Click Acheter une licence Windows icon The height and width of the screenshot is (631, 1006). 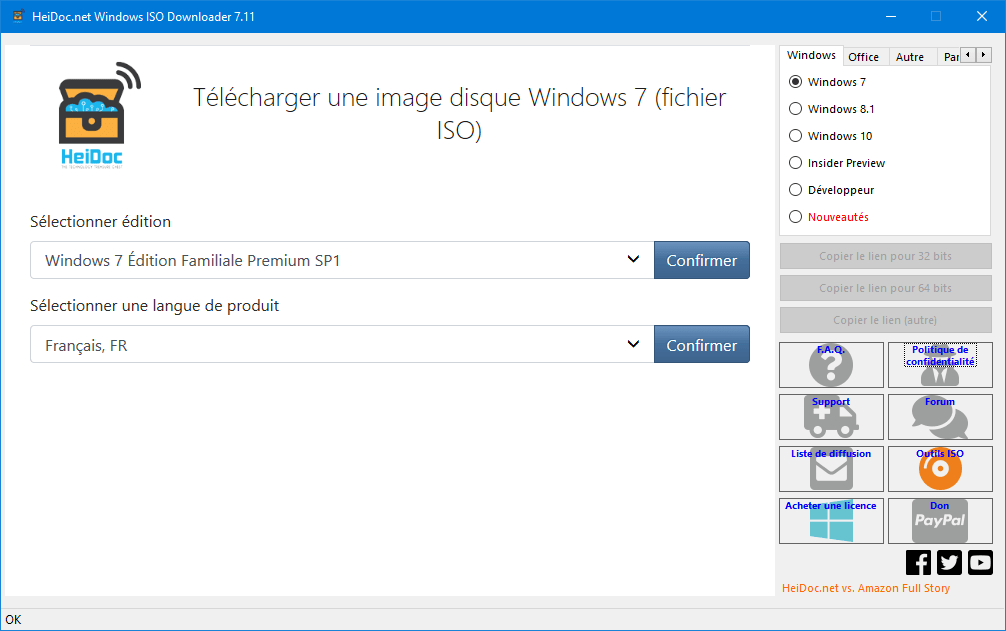(831, 521)
